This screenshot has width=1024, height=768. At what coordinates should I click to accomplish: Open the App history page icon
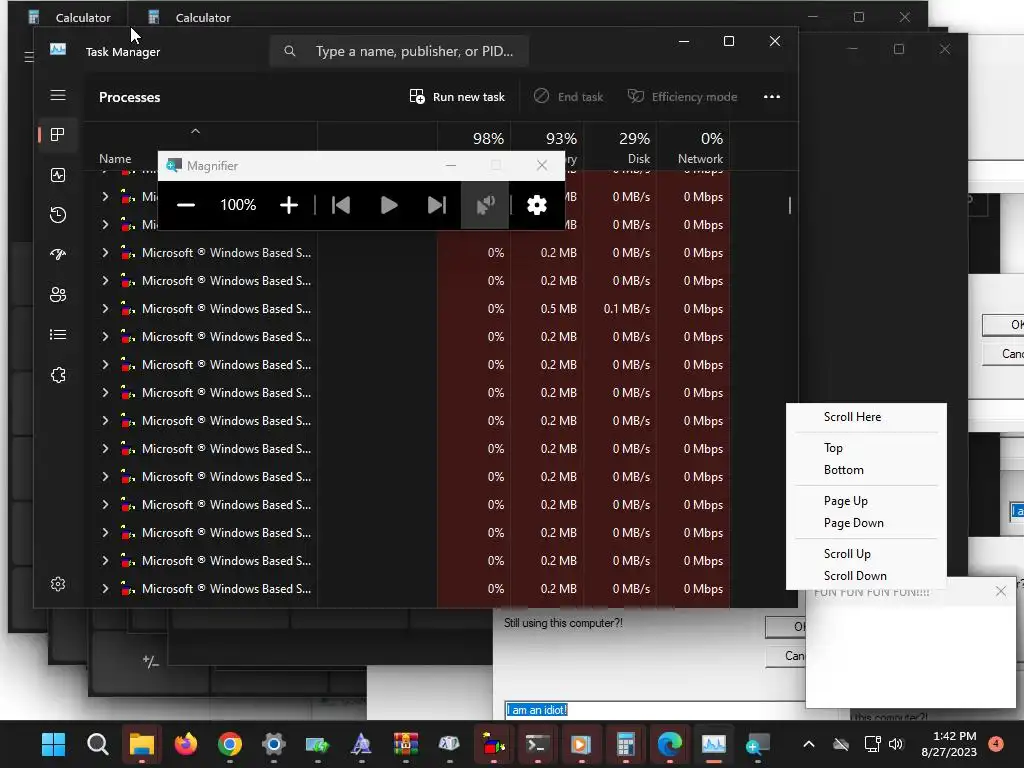pyautogui.click(x=58, y=215)
